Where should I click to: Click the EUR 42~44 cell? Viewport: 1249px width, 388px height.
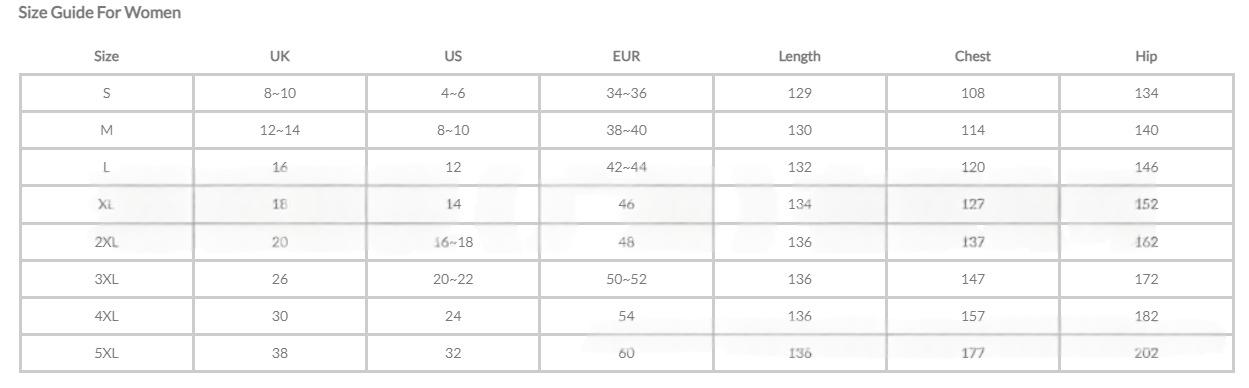point(626,167)
